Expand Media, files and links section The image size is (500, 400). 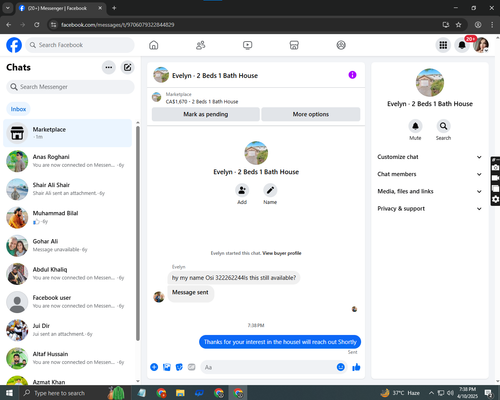coord(430,191)
